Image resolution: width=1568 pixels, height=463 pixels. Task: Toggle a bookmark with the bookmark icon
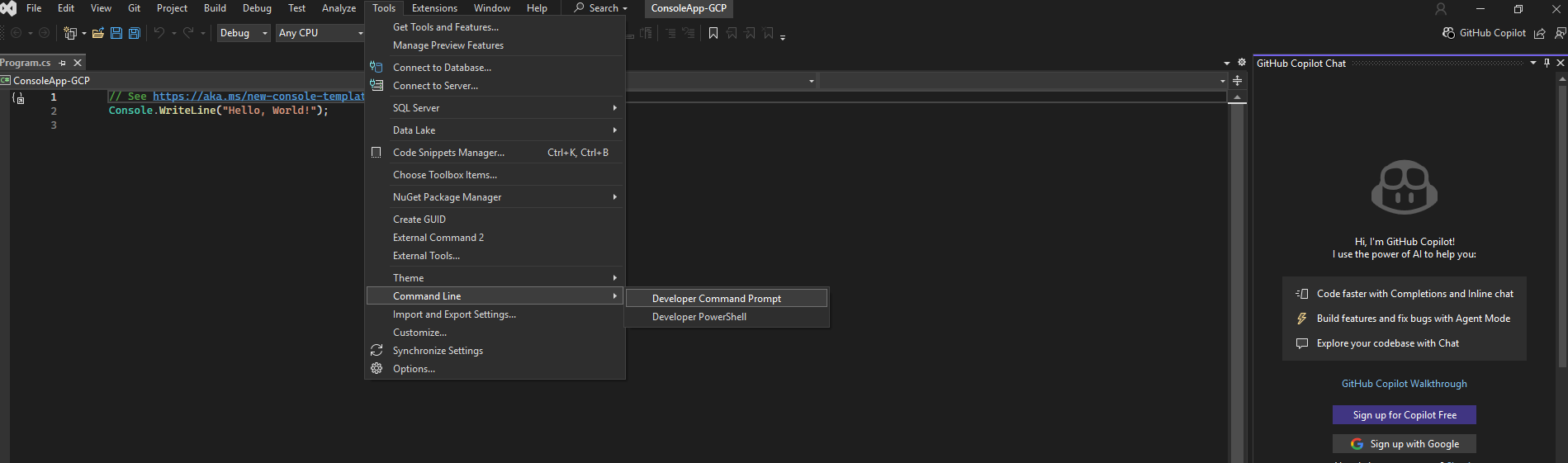tap(713, 33)
